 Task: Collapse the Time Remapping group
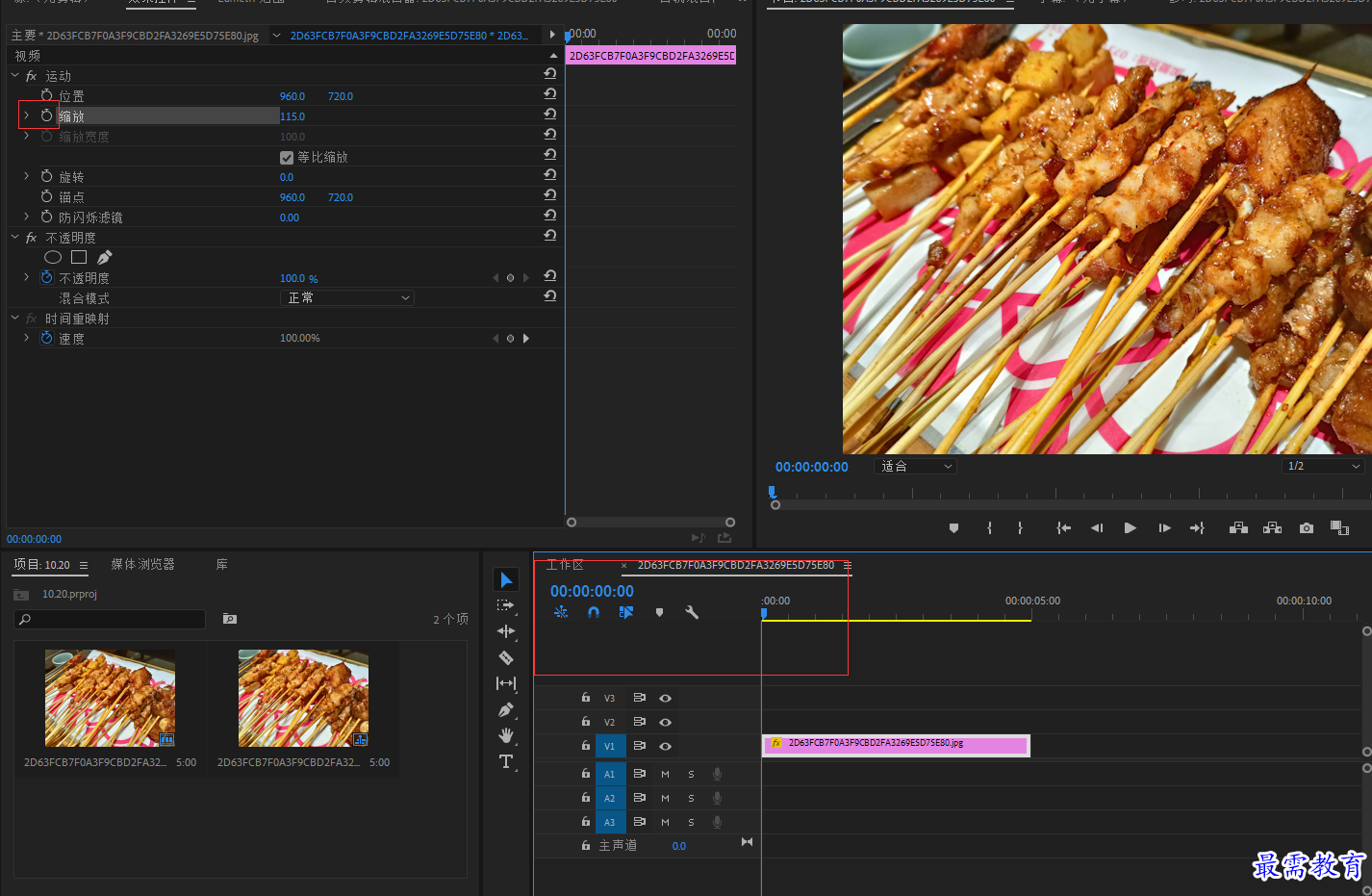[14, 318]
